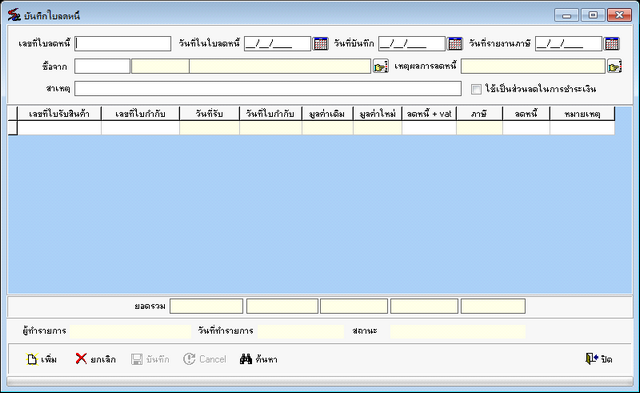Screen dimensions: 640x393
Task: Open calendar for วันที่รายงานภาษี date
Action: tap(612, 44)
